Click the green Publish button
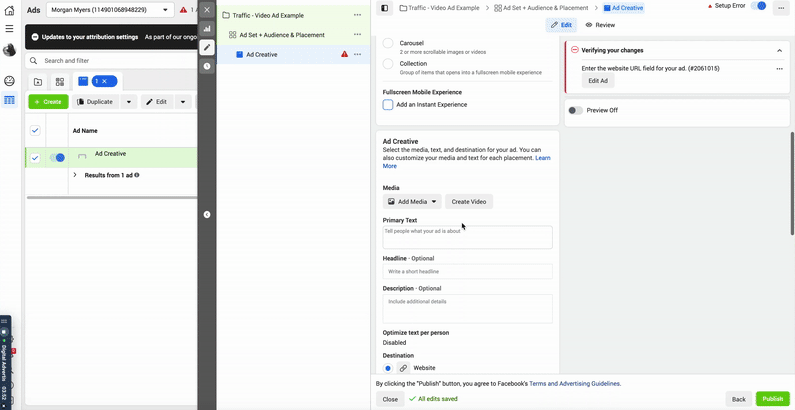This screenshot has width=795, height=410. click(772, 398)
